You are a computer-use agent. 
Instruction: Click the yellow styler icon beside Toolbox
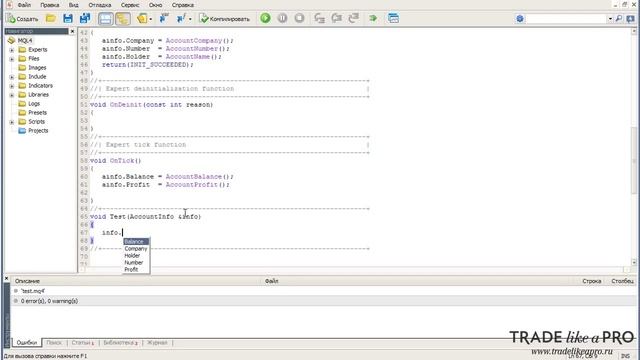(142, 18)
